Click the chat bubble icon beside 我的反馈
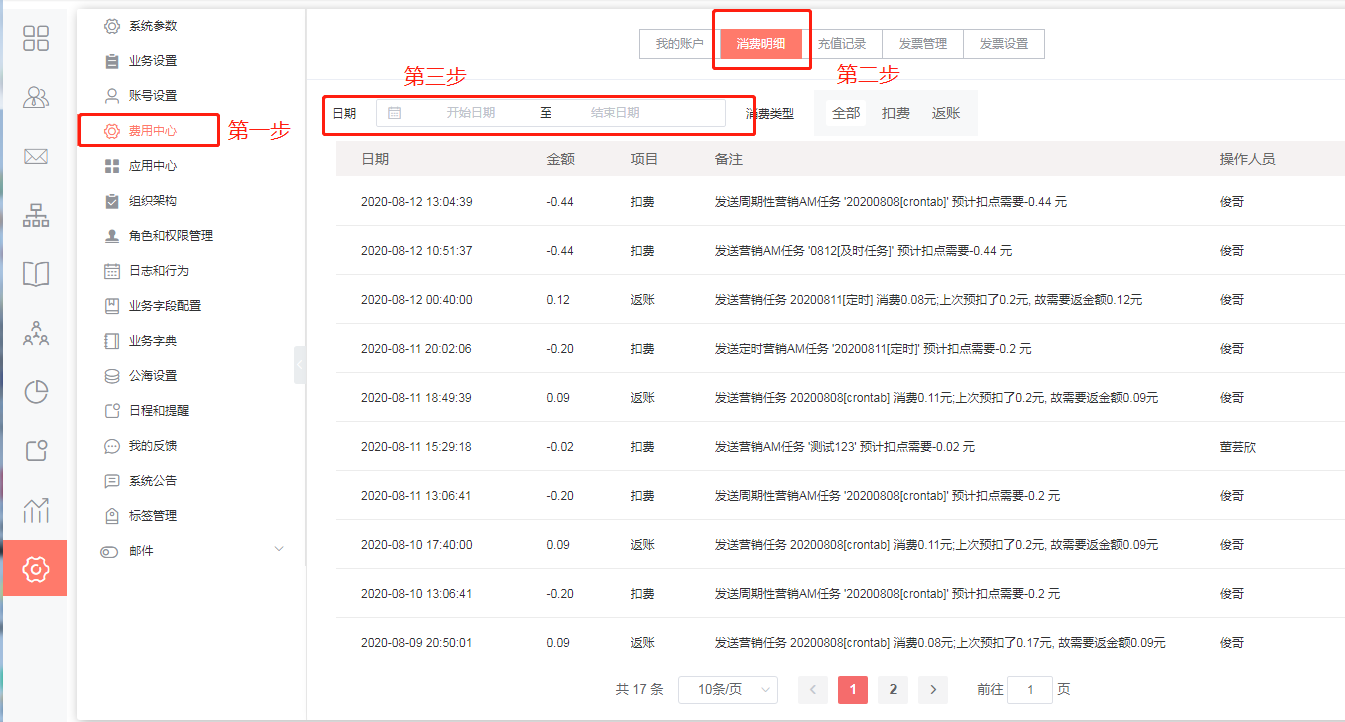 (112, 446)
